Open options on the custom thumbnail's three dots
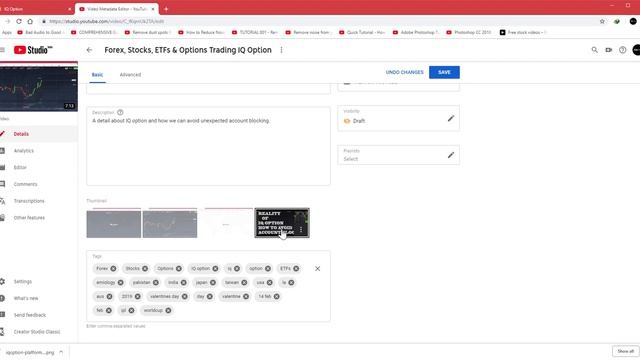The height and width of the screenshot is (360, 640). click(x=301, y=230)
